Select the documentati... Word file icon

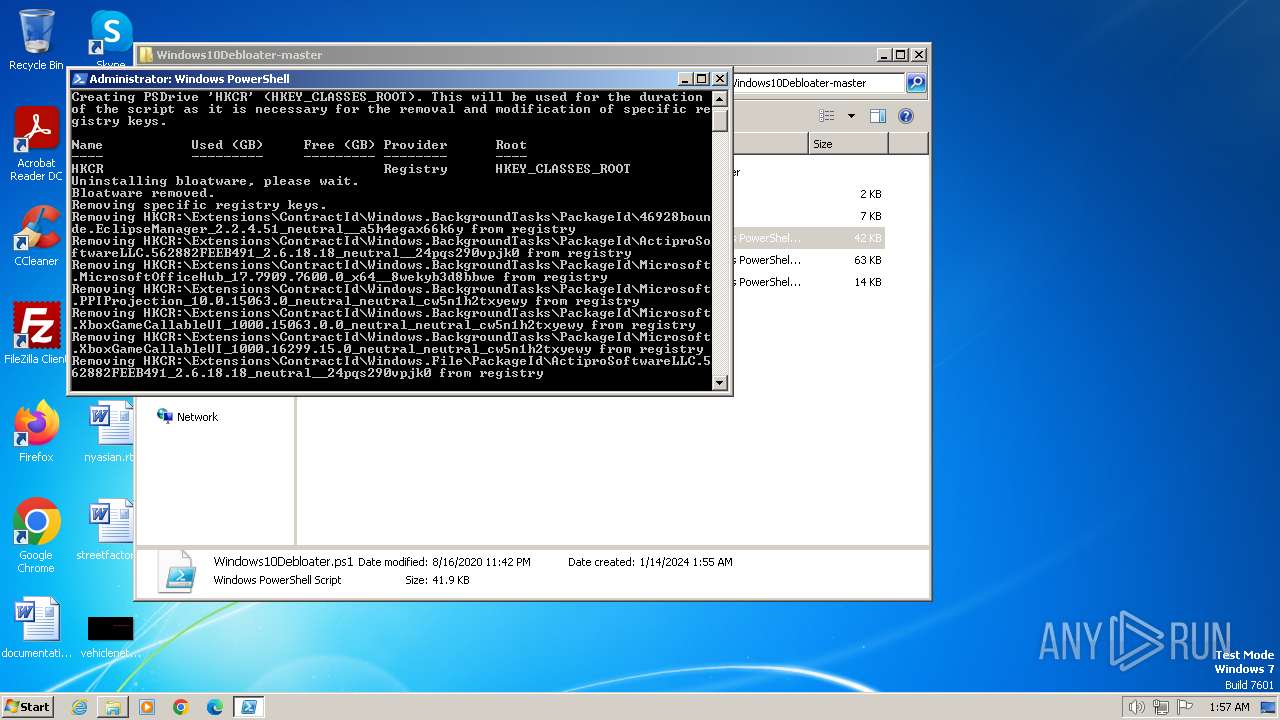coord(36,628)
